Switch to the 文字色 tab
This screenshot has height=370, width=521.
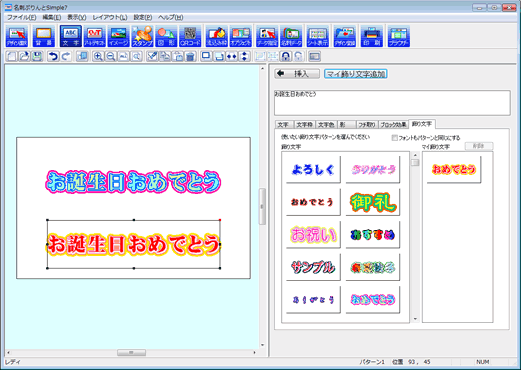point(326,125)
